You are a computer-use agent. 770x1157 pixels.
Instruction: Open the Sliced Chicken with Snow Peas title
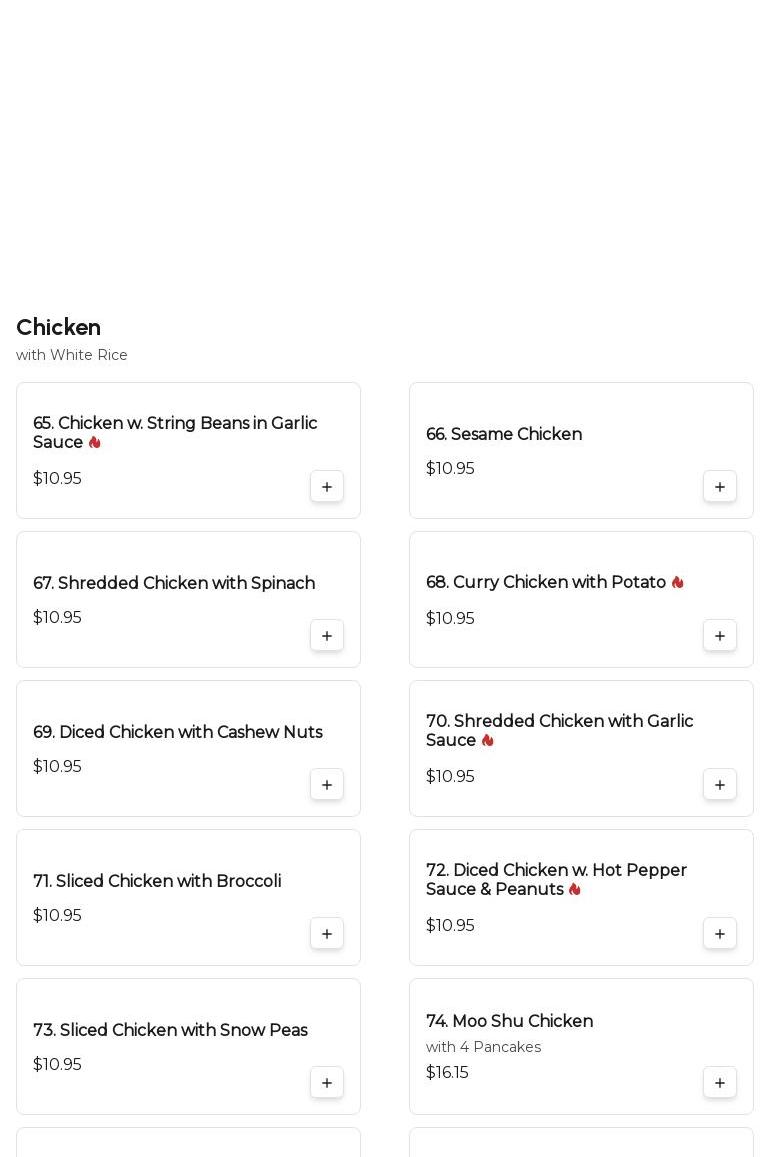click(170, 1031)
